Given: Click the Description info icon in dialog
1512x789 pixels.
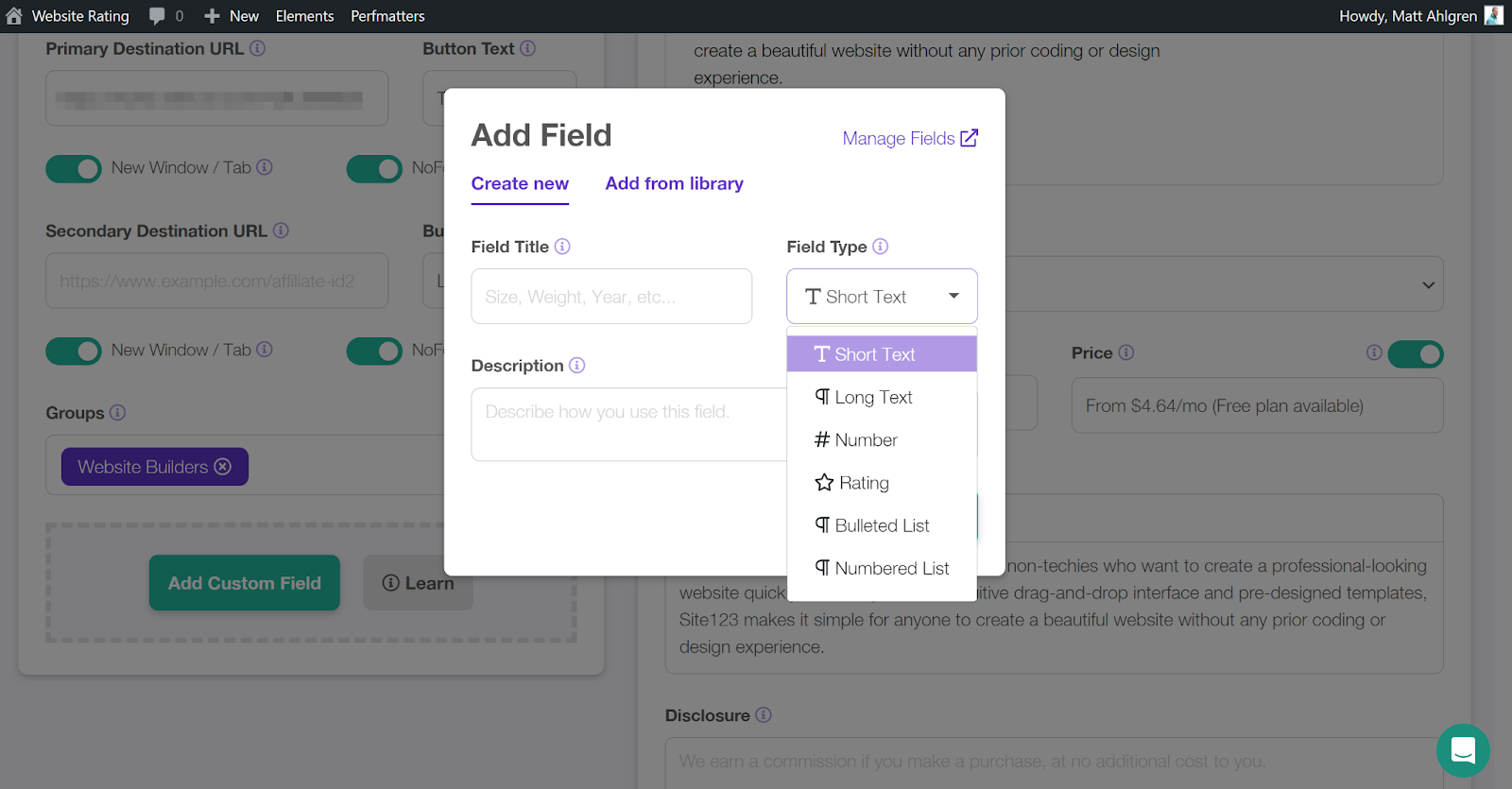Looking at the screenshot, I should [577, 366].
